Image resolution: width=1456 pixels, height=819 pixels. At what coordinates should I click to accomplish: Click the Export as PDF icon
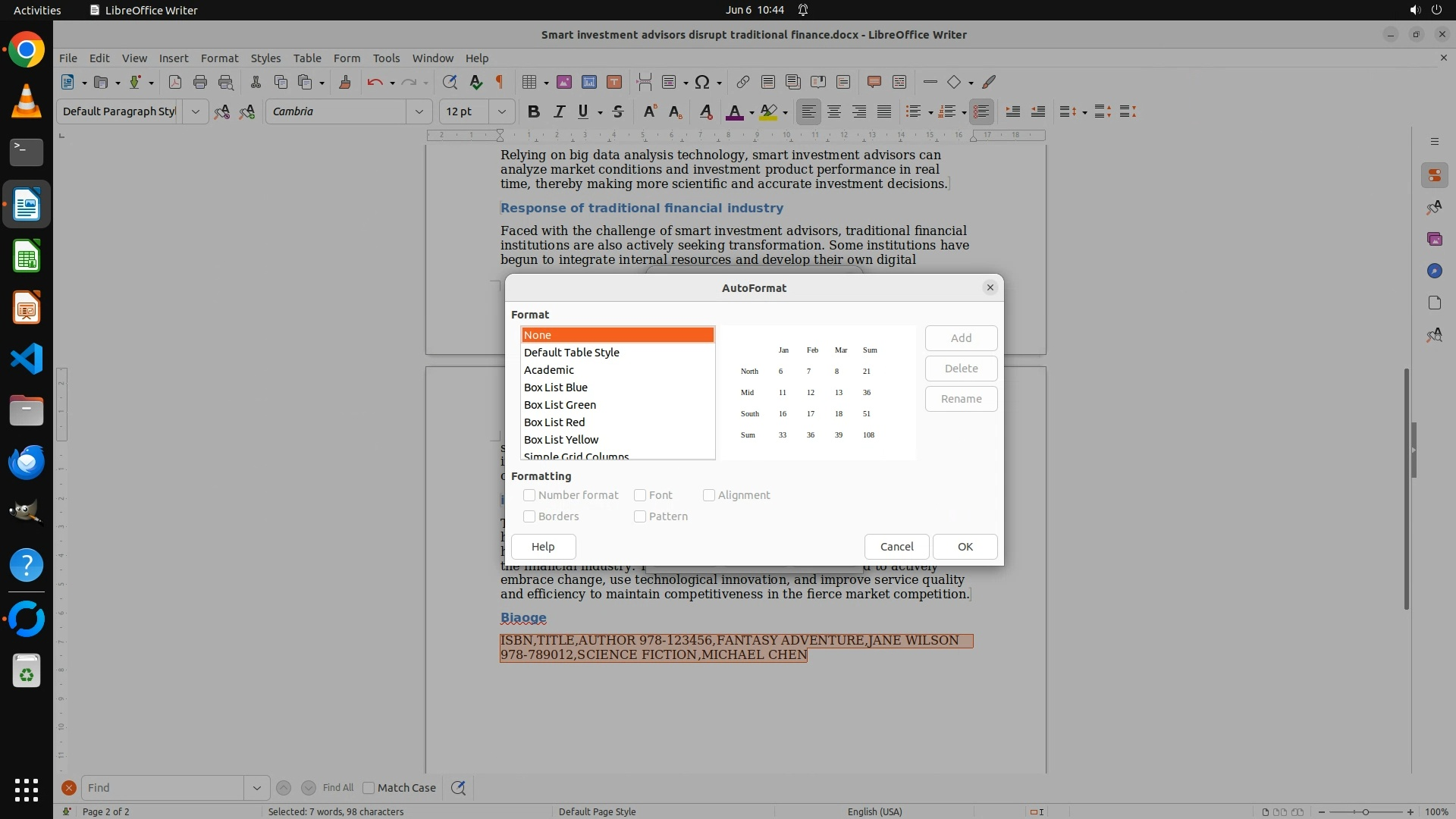click(174, 82)
